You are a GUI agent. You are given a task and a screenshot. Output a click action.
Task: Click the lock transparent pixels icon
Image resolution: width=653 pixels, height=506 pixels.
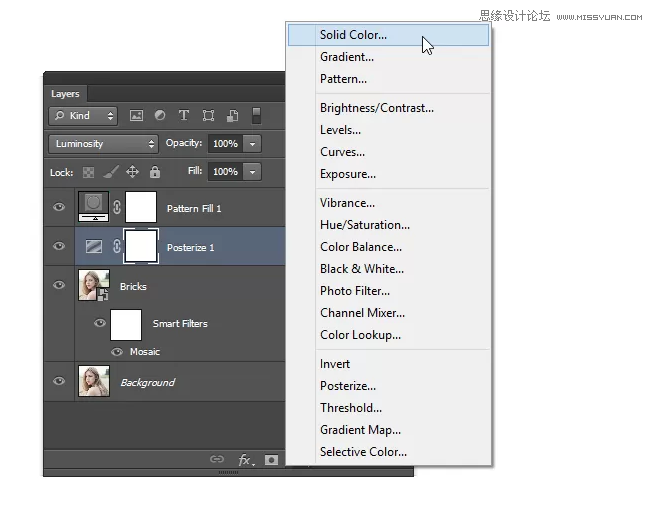(89, 172)
